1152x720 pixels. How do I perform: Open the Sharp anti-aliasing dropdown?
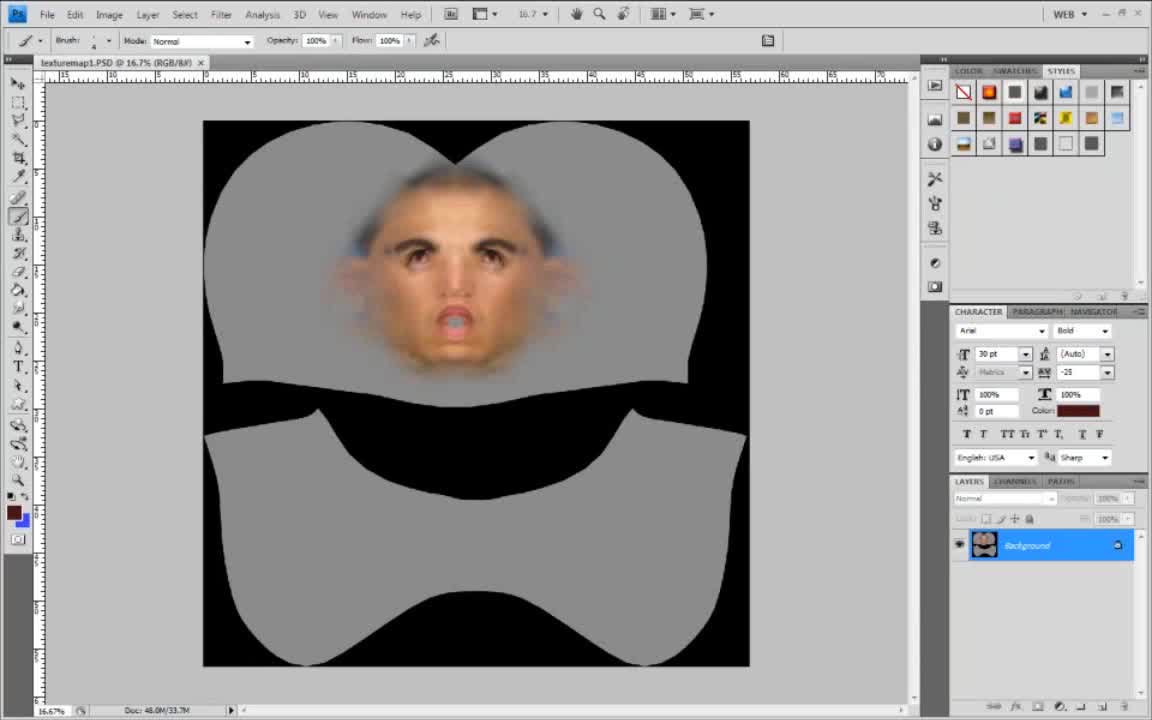pos(1085,458)
